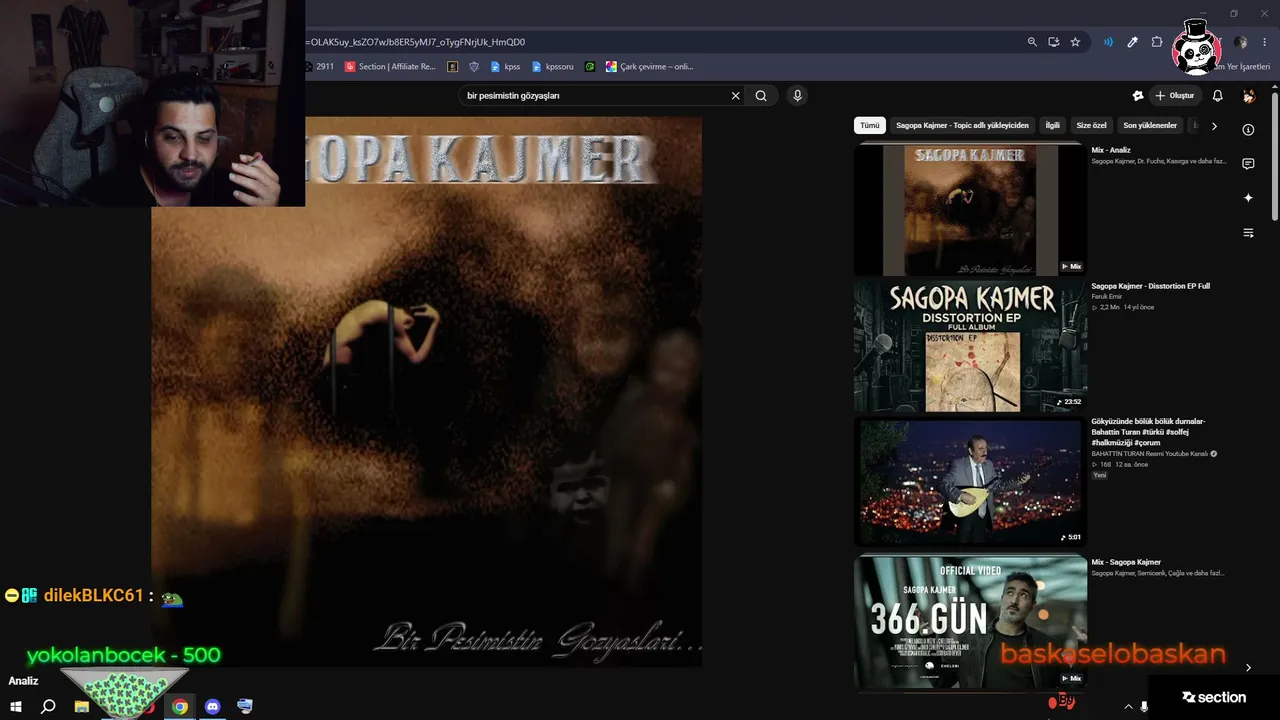Open the Chrome three-dot menu
The height and width of the screenshot is (720, 1280).
(1263, 42)
